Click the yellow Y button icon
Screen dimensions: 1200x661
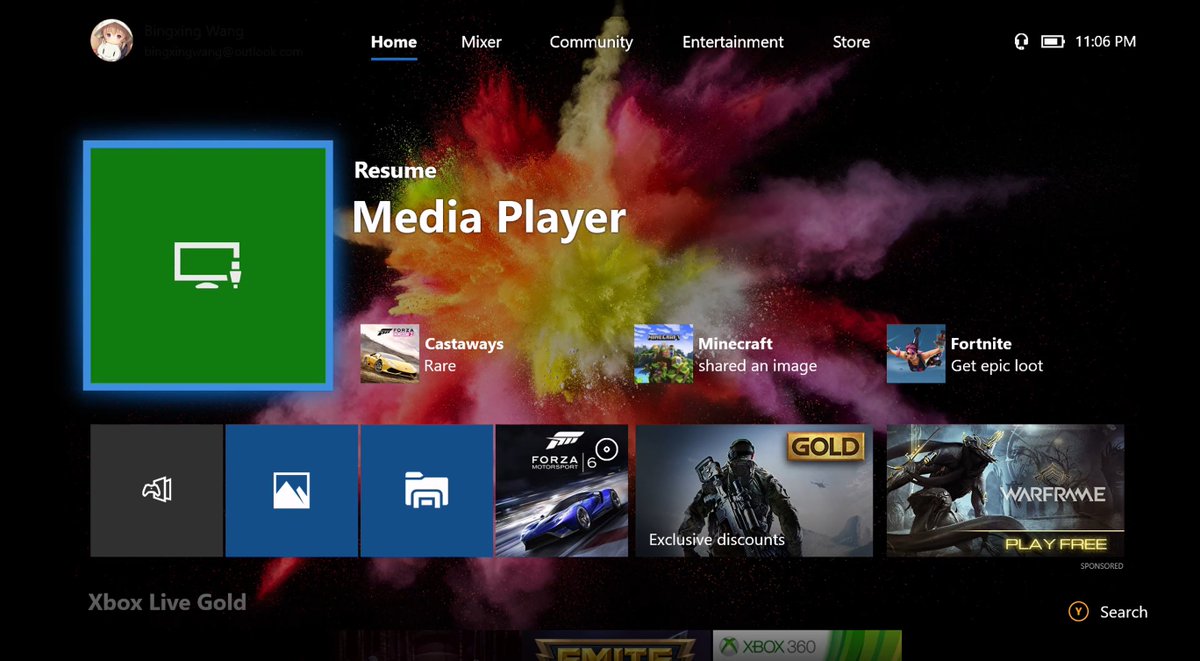tap(1078, 612)
